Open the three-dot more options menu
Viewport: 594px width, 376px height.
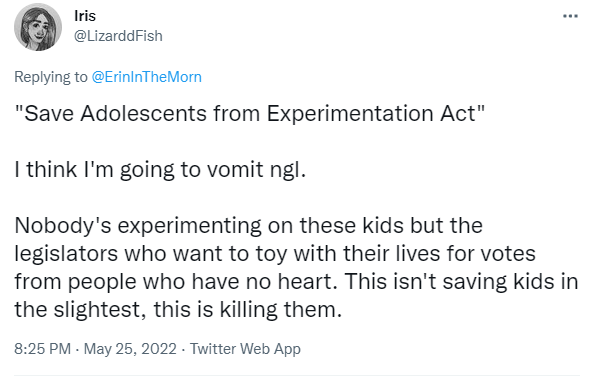(570, 16)
